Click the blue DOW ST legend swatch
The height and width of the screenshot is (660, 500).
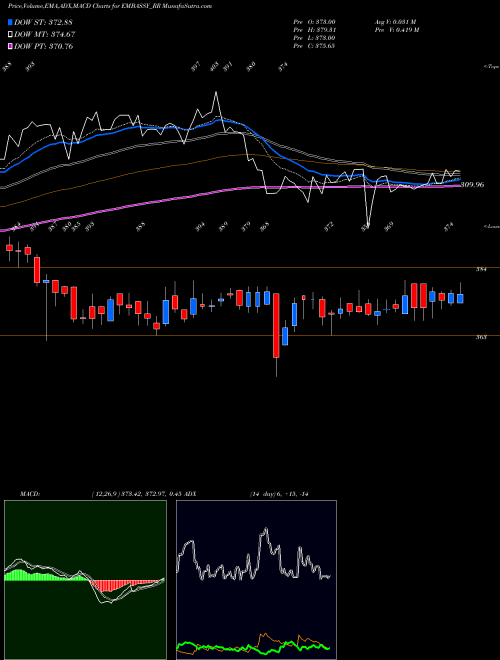click(10, 22)
